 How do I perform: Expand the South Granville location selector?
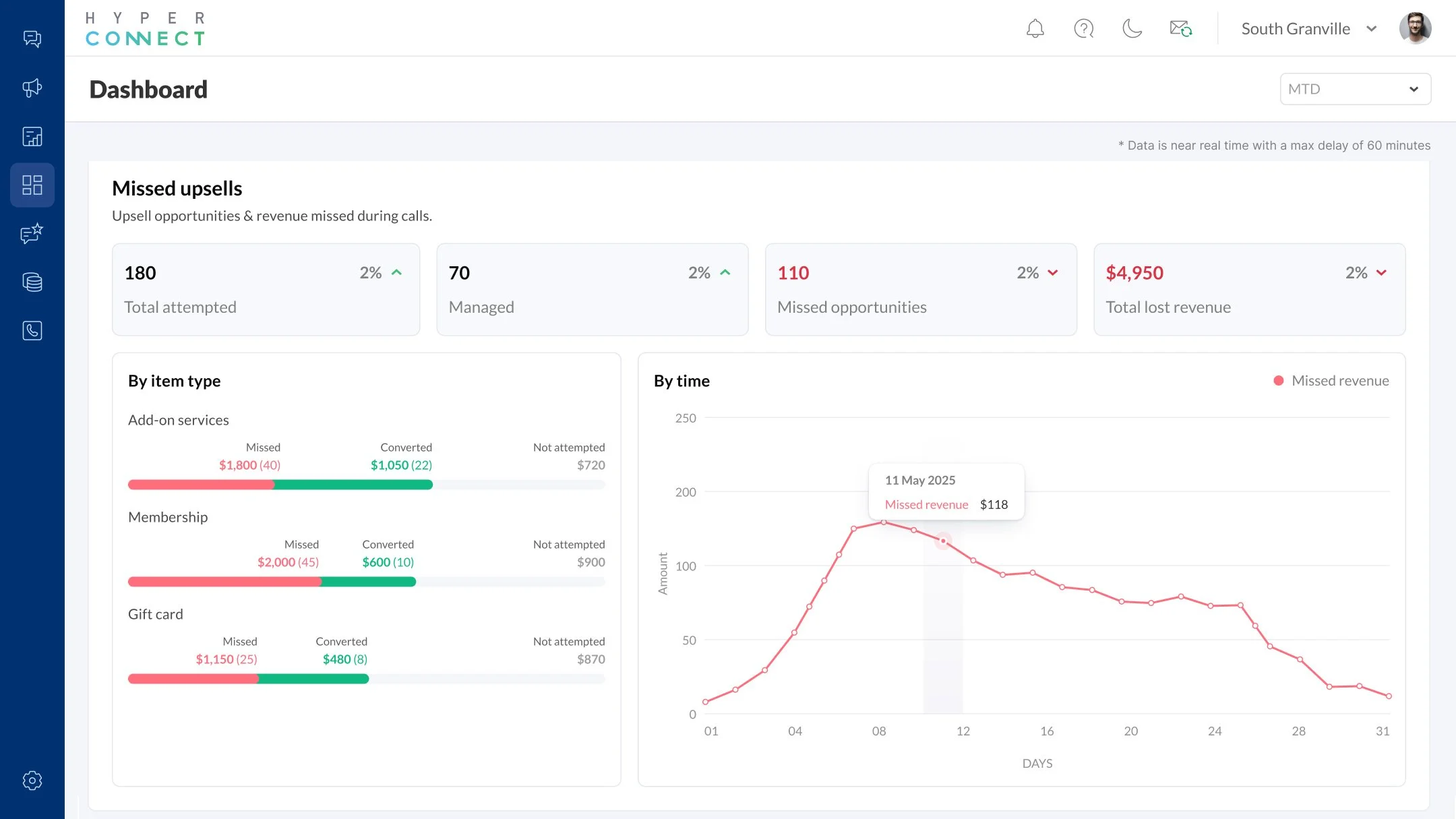pos(1308,28)
